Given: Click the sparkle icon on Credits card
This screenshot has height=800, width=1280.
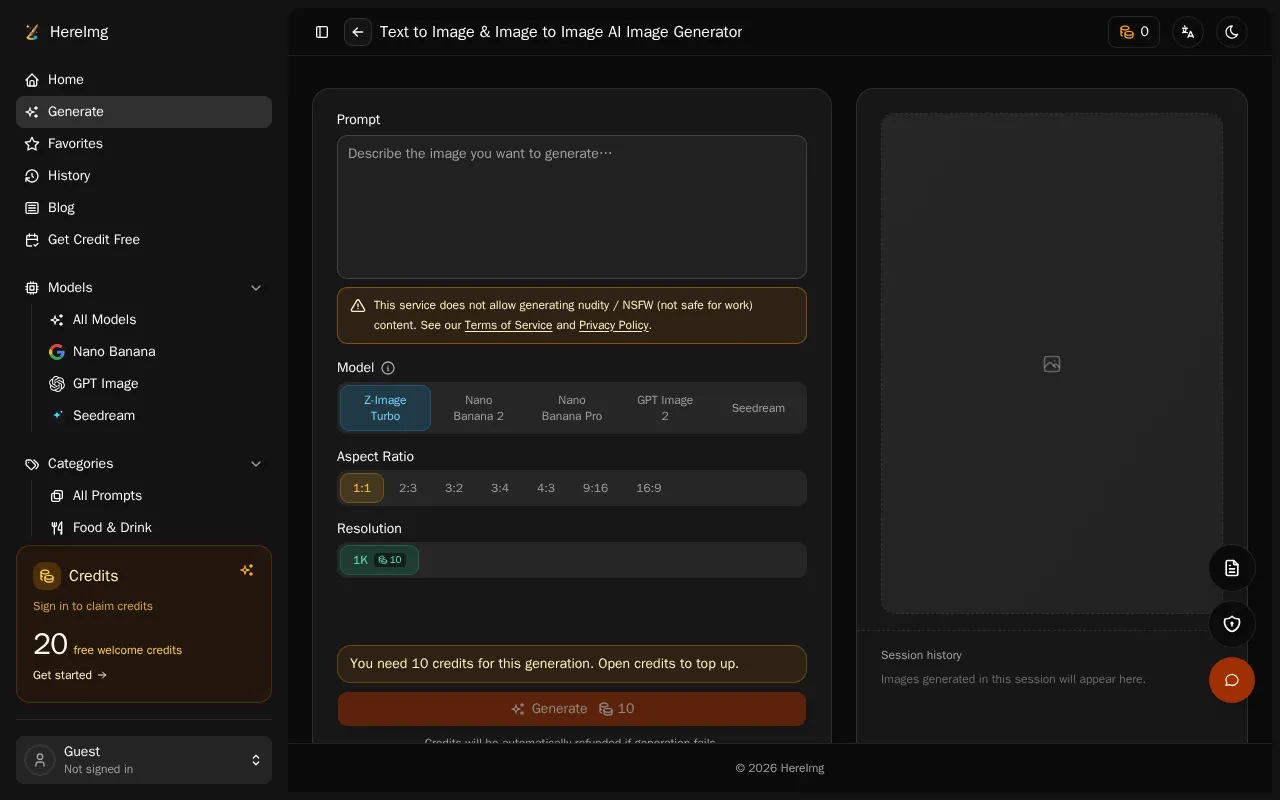Looking at the screenshot, I should pos(247,570).
